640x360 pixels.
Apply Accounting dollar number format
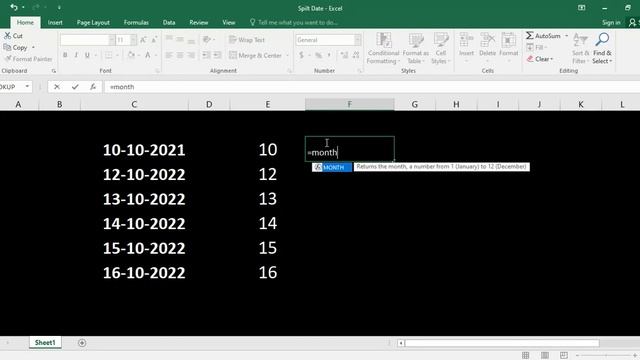click(x=301, y=55)
